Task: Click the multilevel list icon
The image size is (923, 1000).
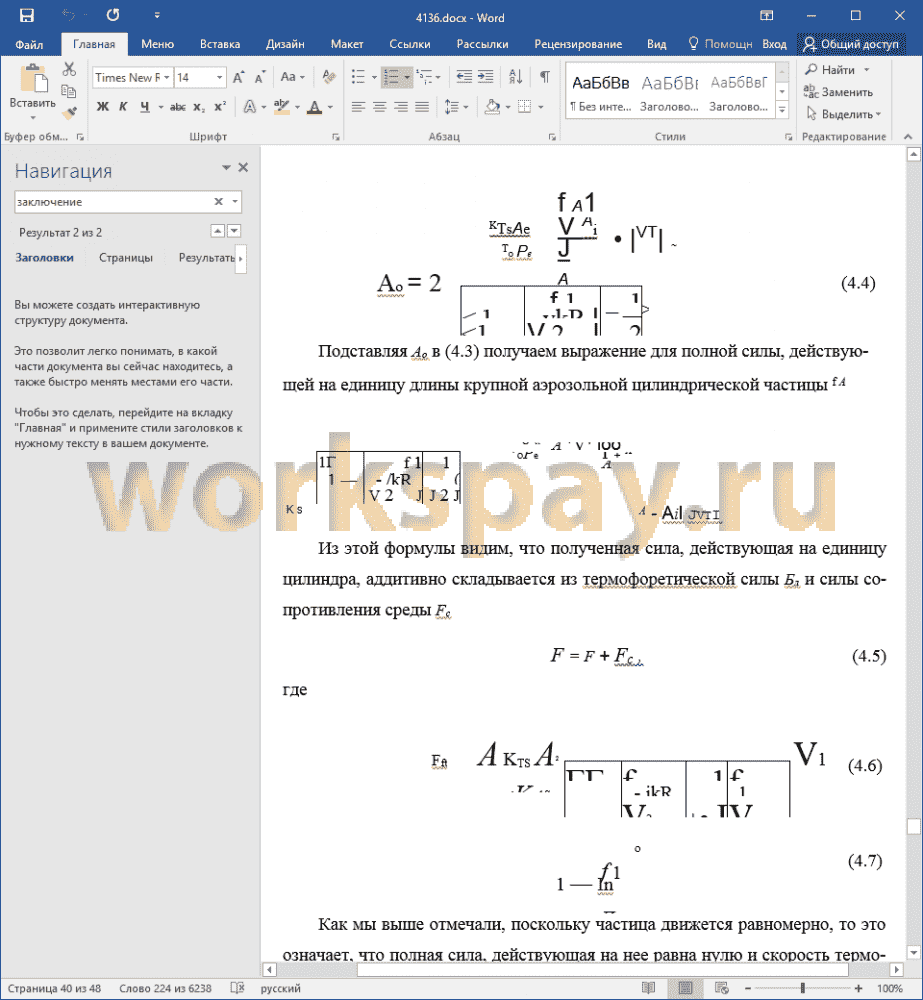Action: click(x=424, y=78)
